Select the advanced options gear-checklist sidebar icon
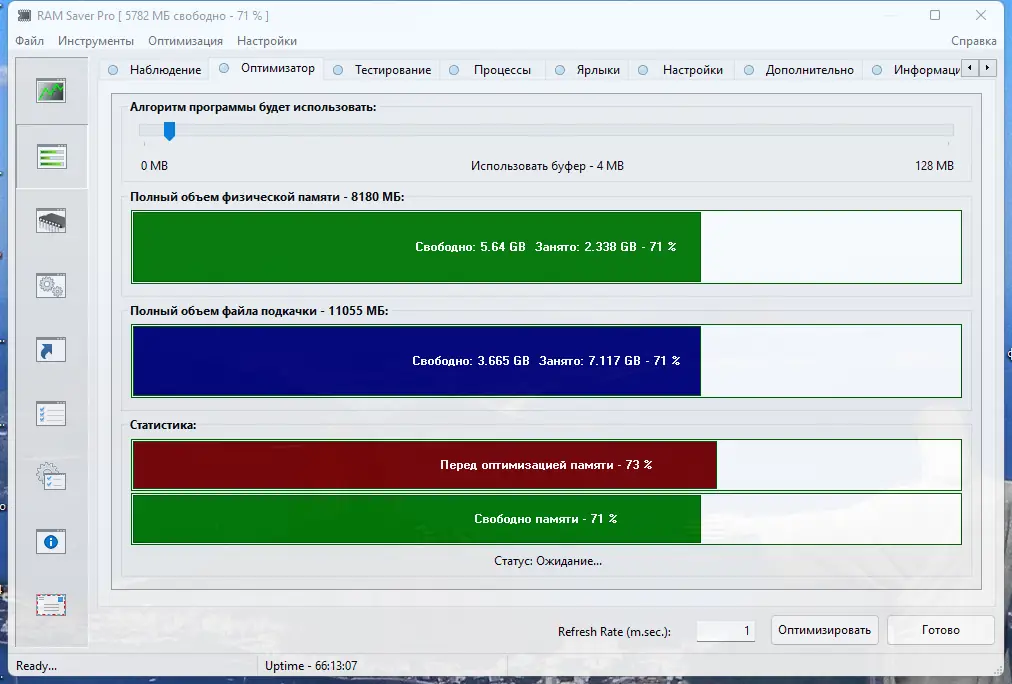This screenshot has width=1012, height=684. click(x=52, y=478)
